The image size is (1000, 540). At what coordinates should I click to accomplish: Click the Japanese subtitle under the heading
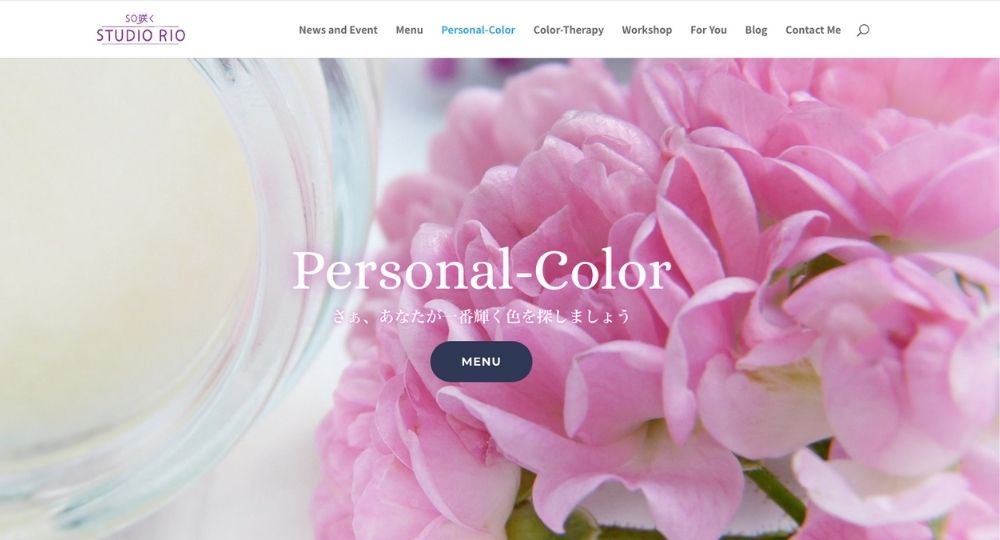pyautogui.click(x=482, y=316)
